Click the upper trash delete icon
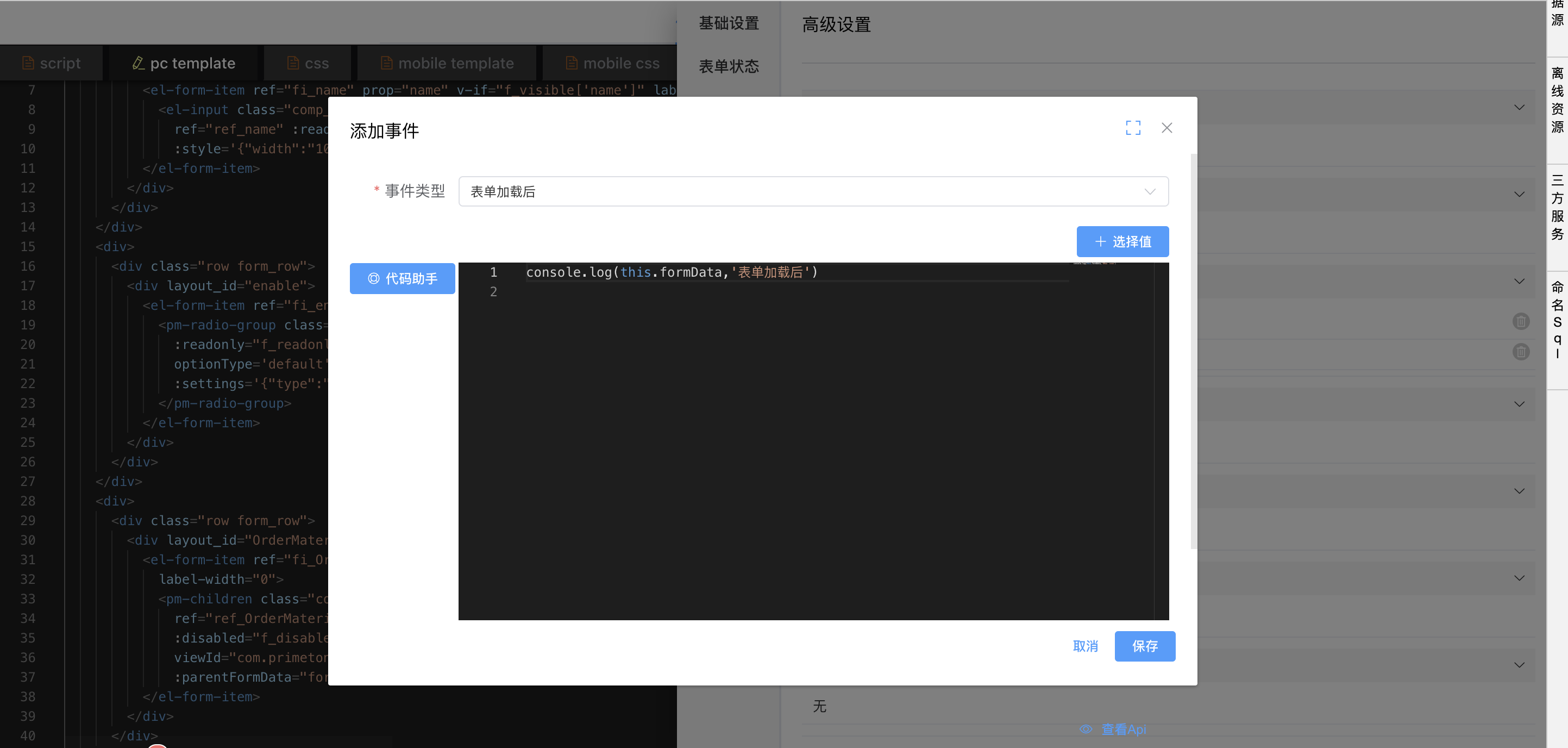 coord(1521,321)
